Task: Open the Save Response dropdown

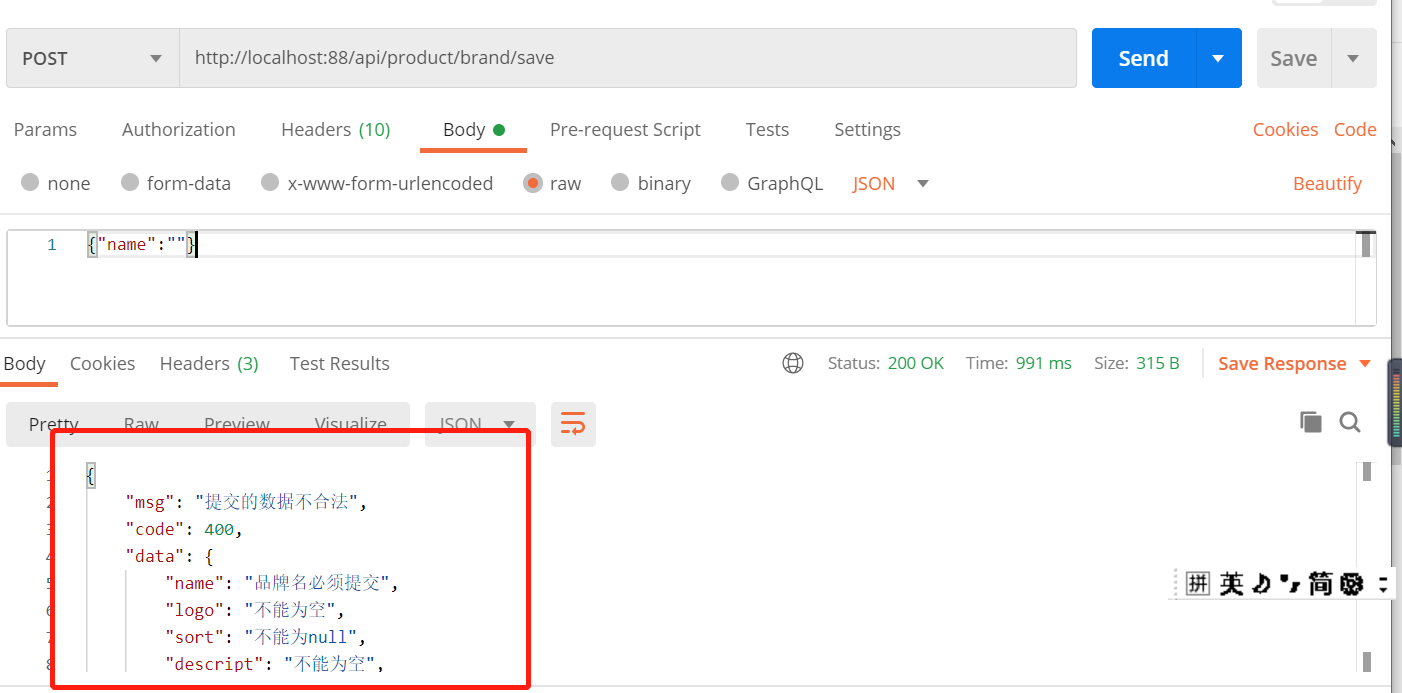Action: pos(1294,363)
